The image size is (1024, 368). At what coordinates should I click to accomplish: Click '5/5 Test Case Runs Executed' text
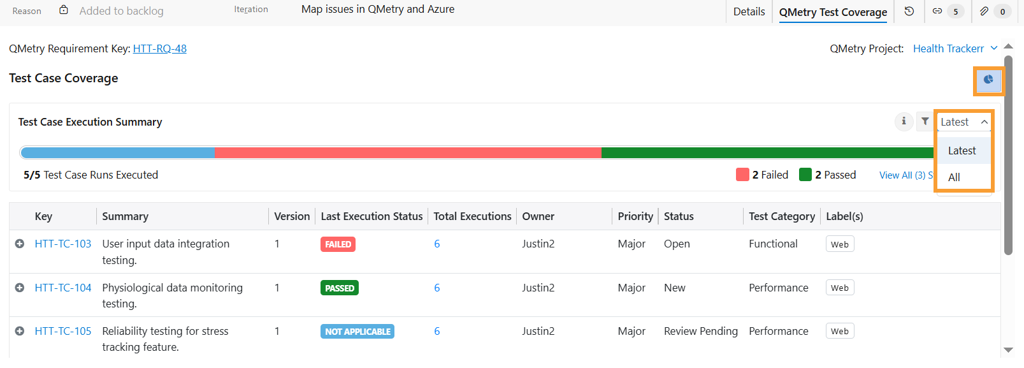(90, 175)
